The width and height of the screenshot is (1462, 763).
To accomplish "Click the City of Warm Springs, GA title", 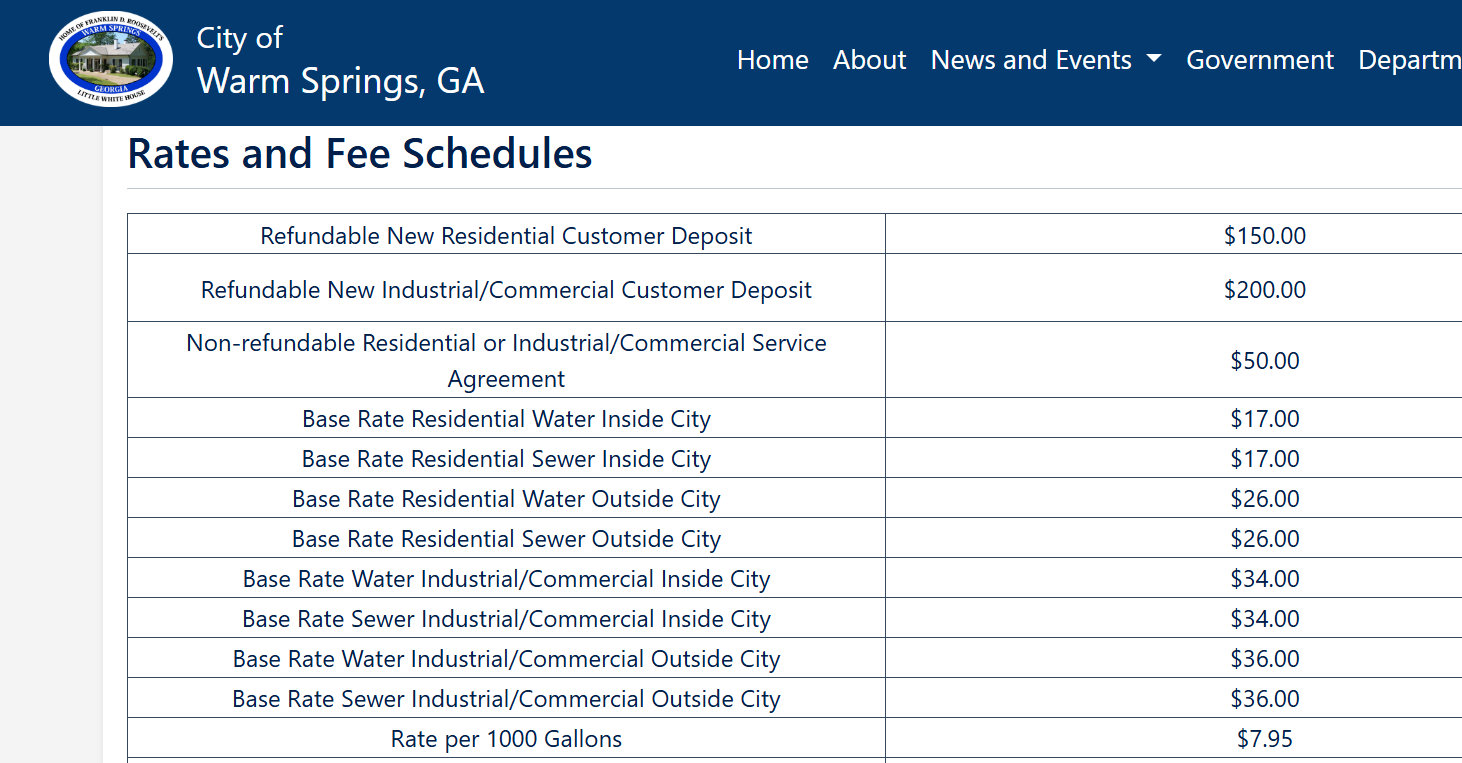I will click(x=340, y=62).
